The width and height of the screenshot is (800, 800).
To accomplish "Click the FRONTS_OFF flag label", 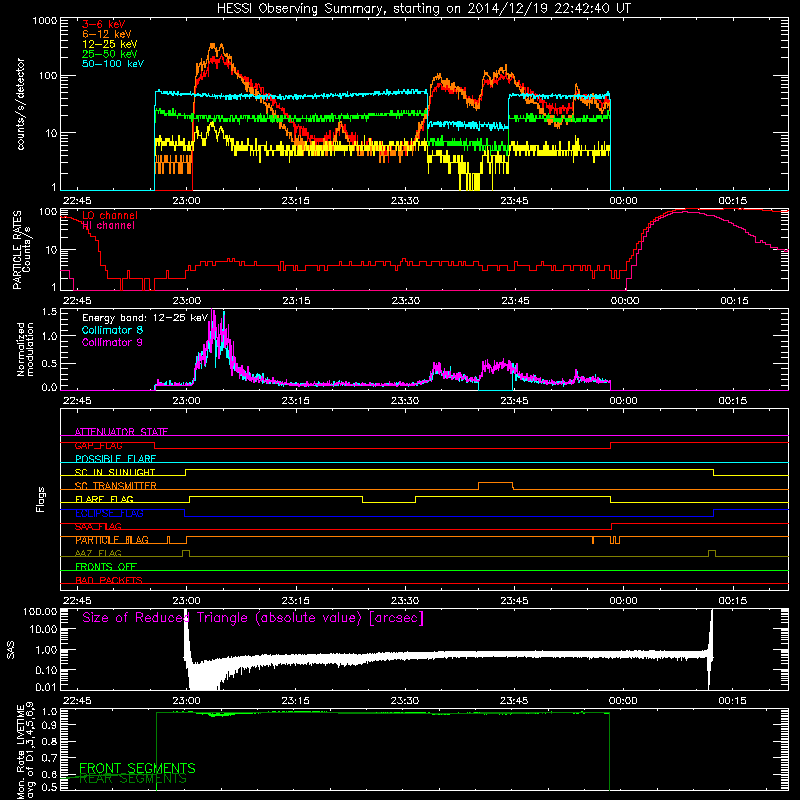I will point(106,567).
